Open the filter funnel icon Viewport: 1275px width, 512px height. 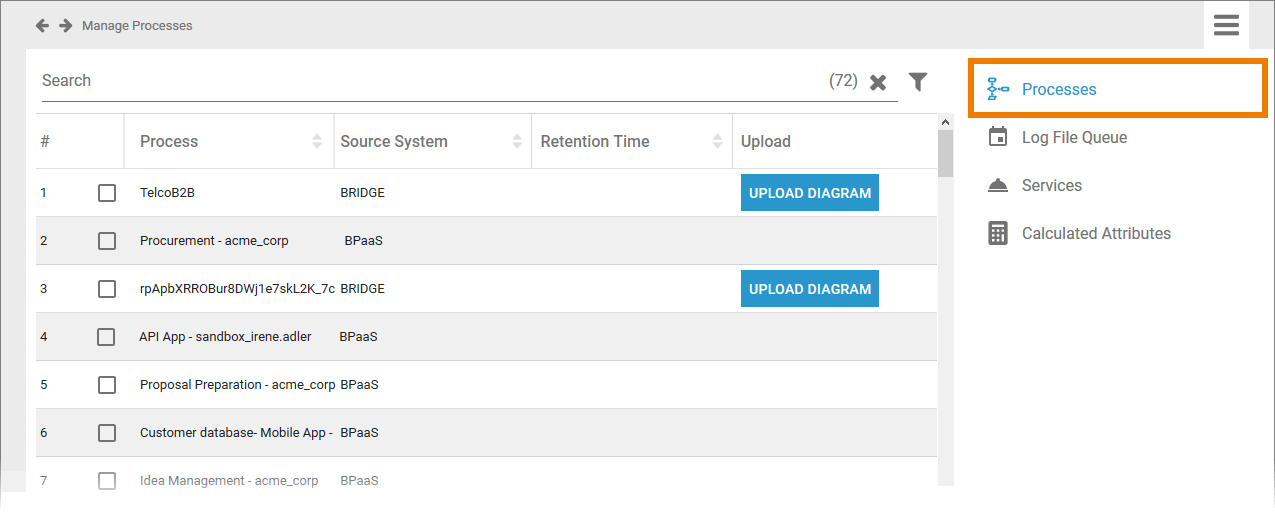click(x=918, y=81)
